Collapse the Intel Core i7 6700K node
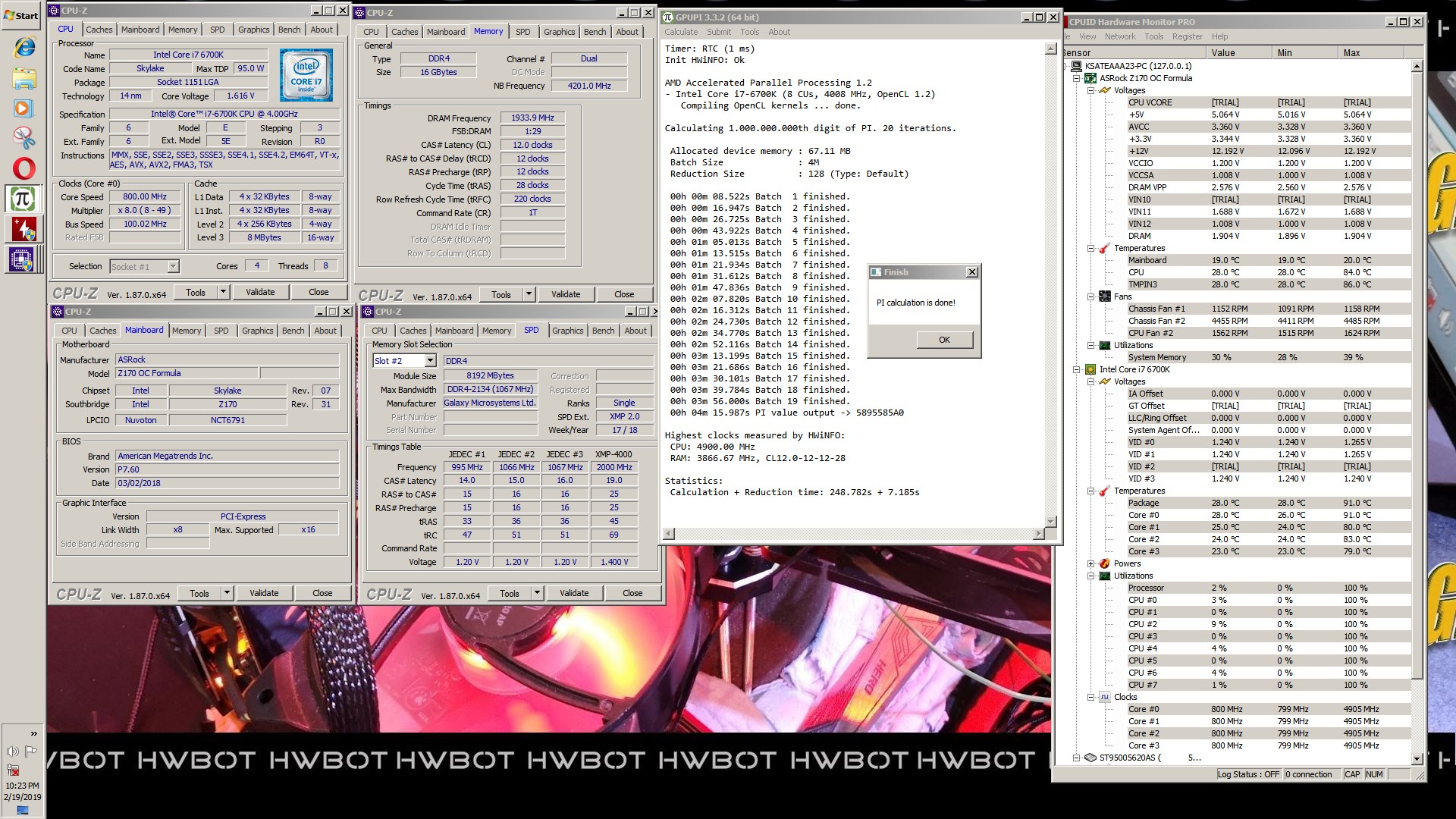Viewport: 1456px width, 819px height. [x=1077, y=369]
